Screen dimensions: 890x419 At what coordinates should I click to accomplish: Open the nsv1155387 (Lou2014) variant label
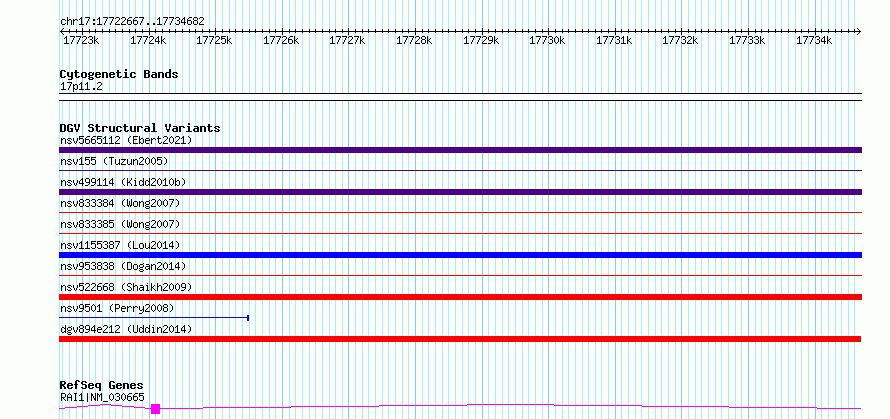[120, 245]
